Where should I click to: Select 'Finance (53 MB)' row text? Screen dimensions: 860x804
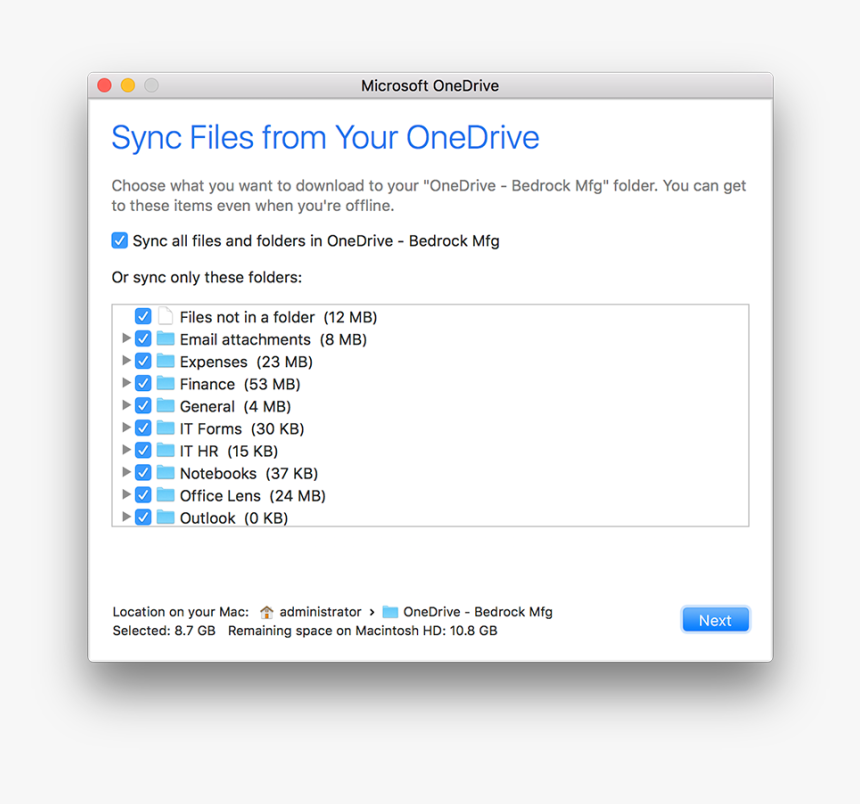point(240,384)
